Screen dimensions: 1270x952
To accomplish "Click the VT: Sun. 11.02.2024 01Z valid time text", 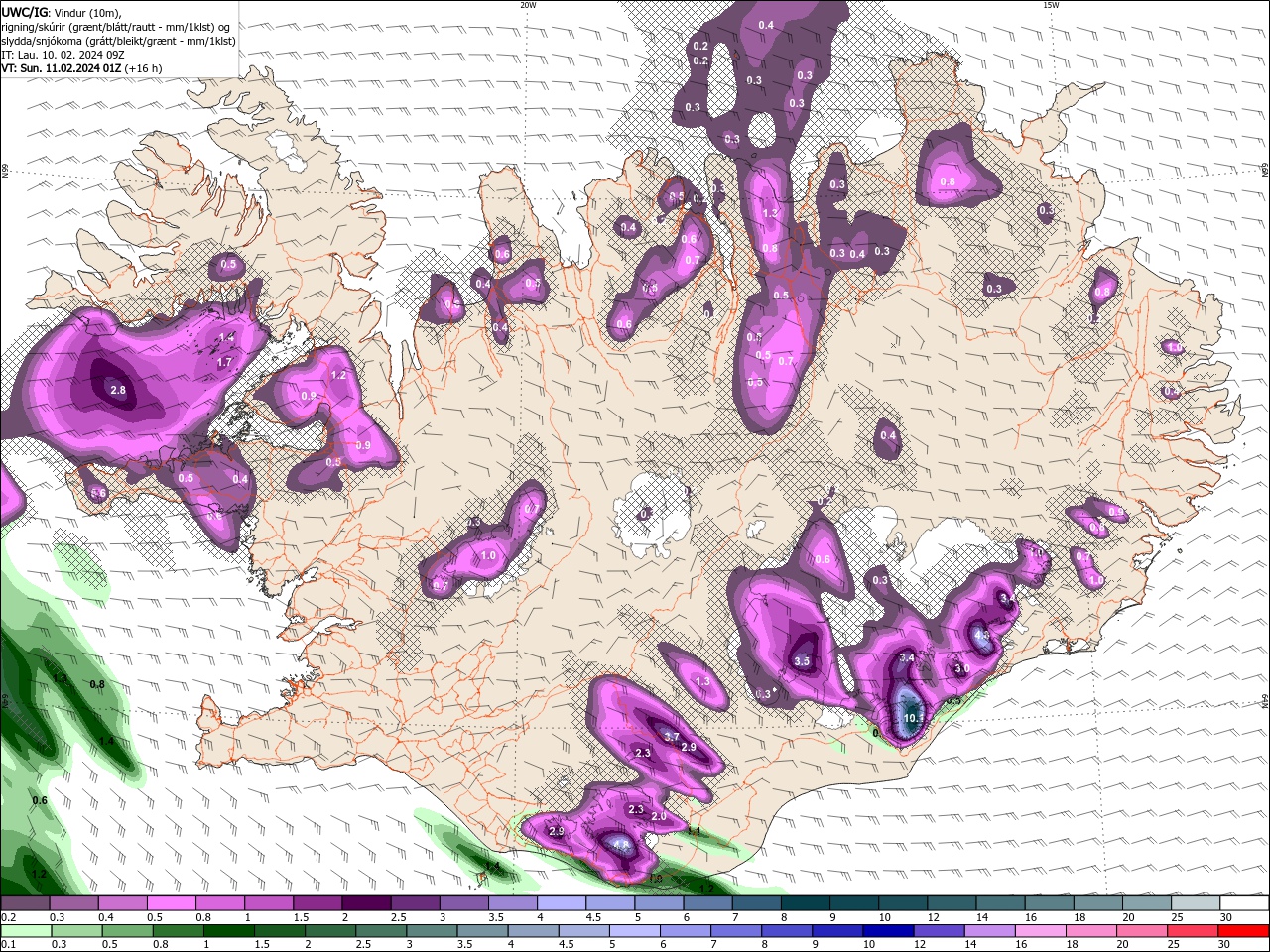I will (62, 68).
